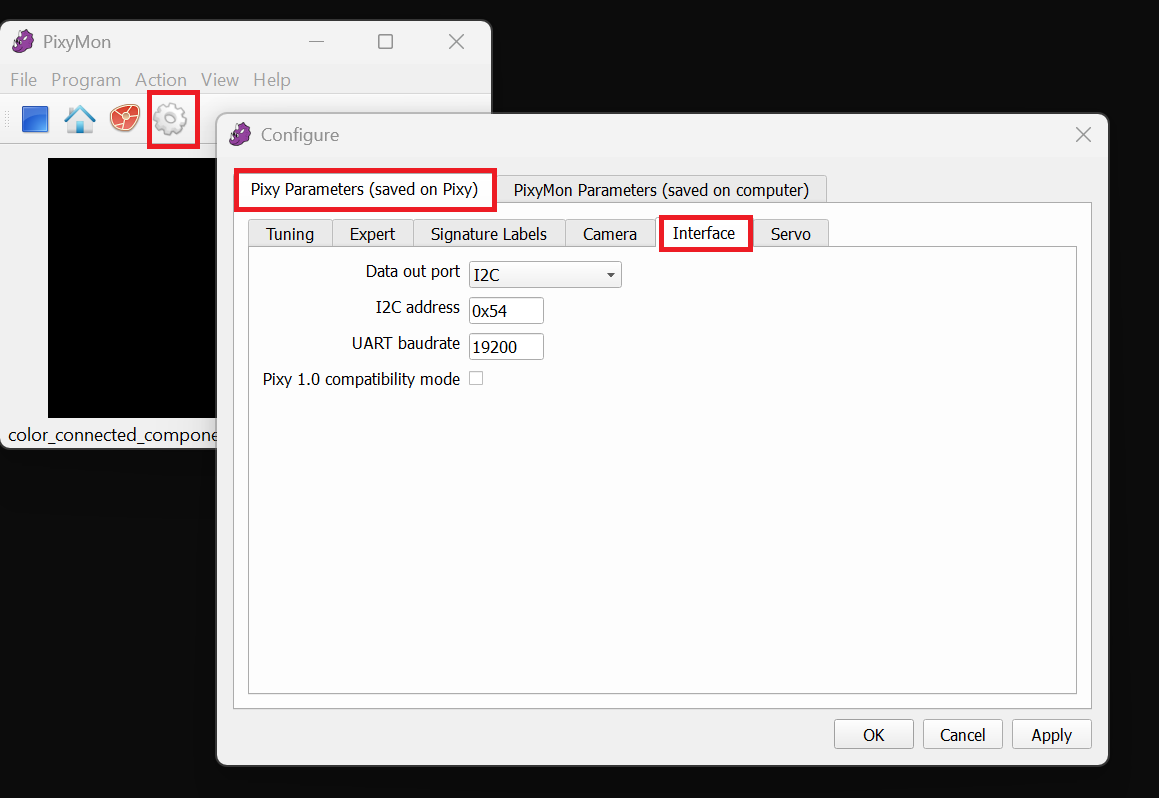This screenshot has height=798, width=1159.
Task: Click the I2C address input field
Action: [x=506, y=311]
